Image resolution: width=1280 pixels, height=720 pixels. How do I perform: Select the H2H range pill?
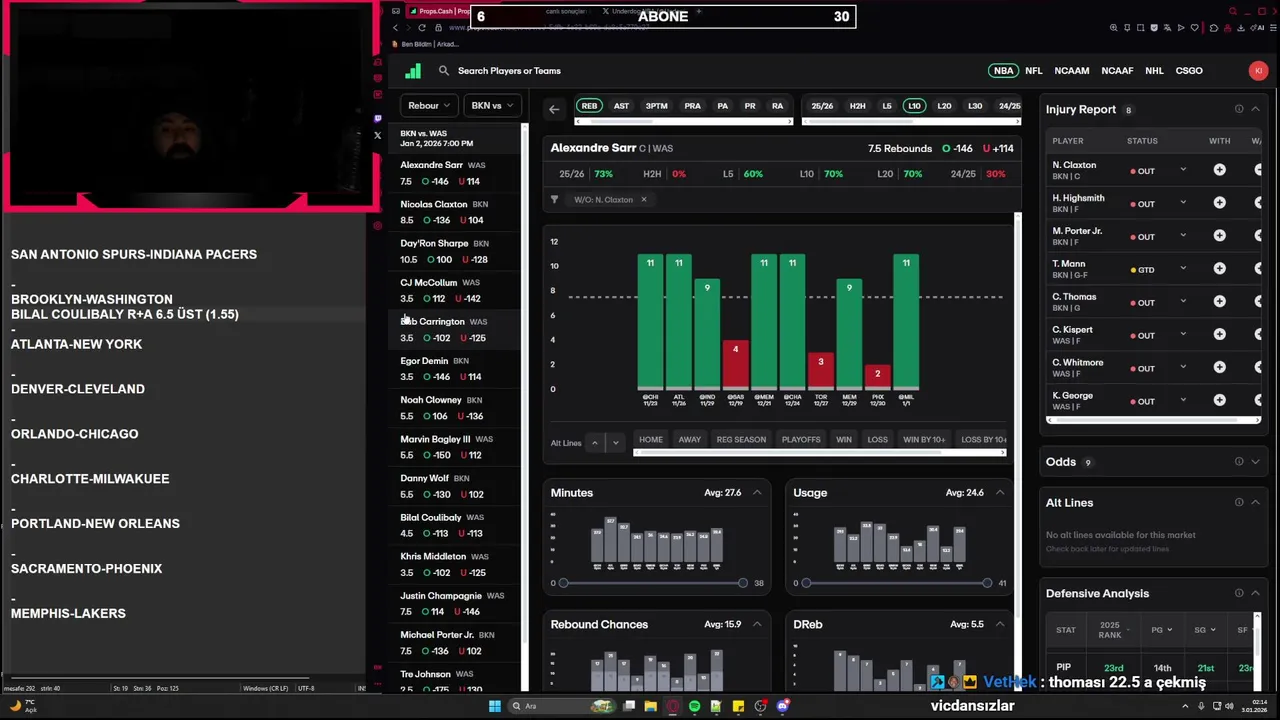pos(857,106)
